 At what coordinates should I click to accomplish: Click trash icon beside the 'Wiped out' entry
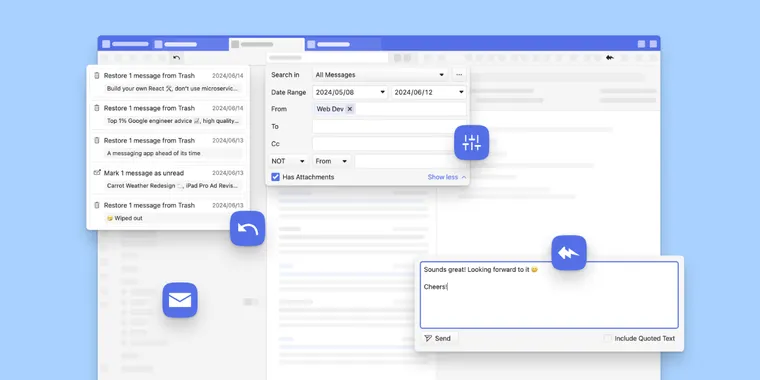click(x=96, y=205)
